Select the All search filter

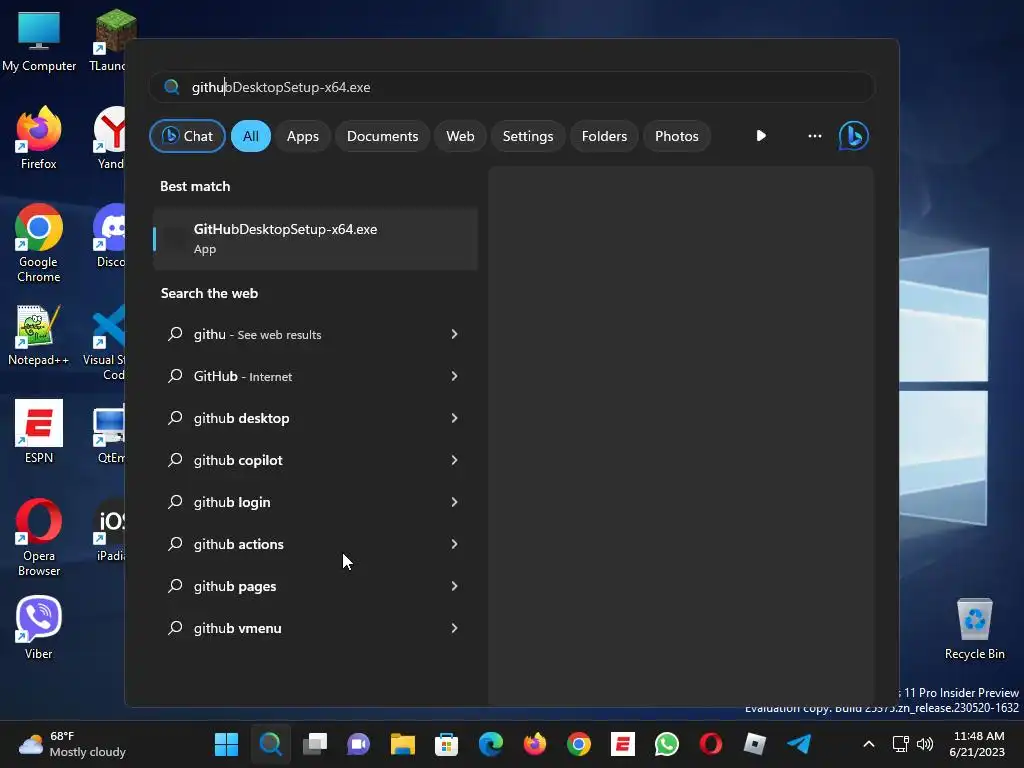[251, 136]
